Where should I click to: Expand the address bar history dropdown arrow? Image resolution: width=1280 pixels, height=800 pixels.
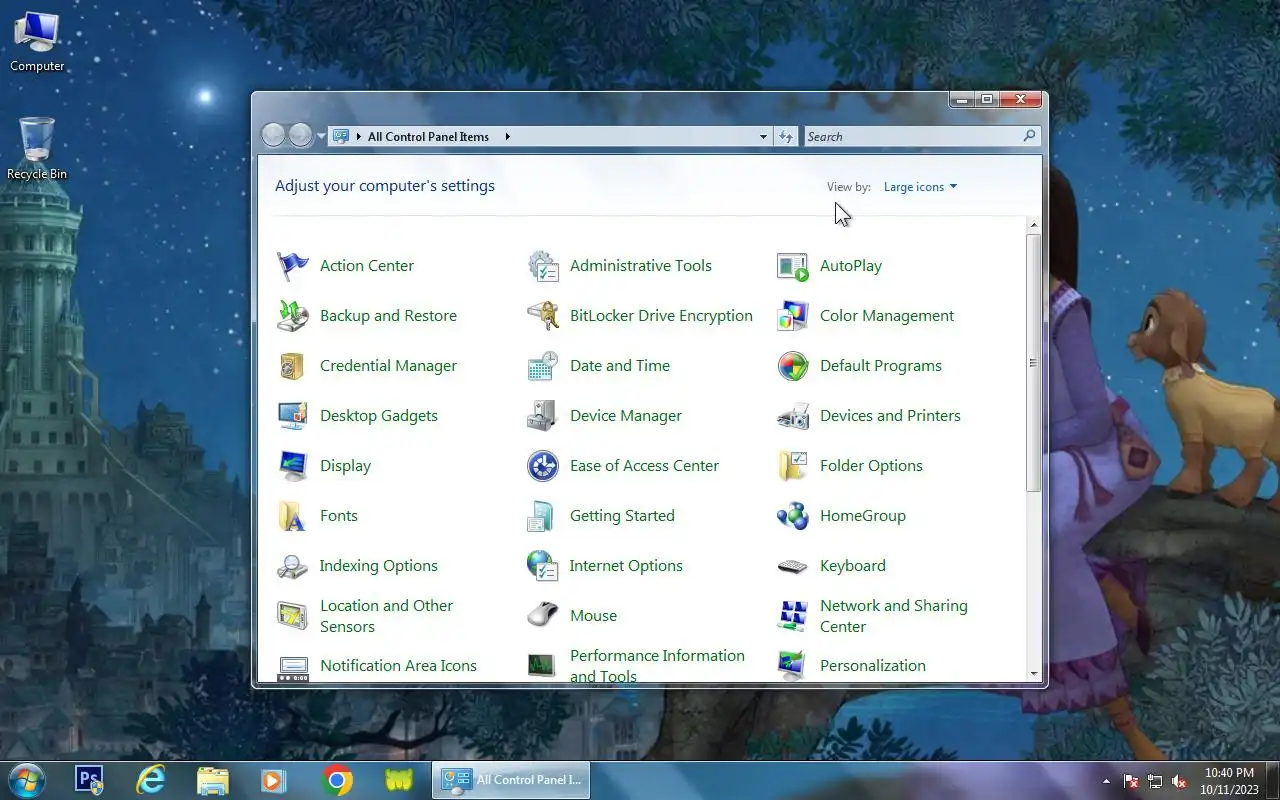tap(763, 137)
